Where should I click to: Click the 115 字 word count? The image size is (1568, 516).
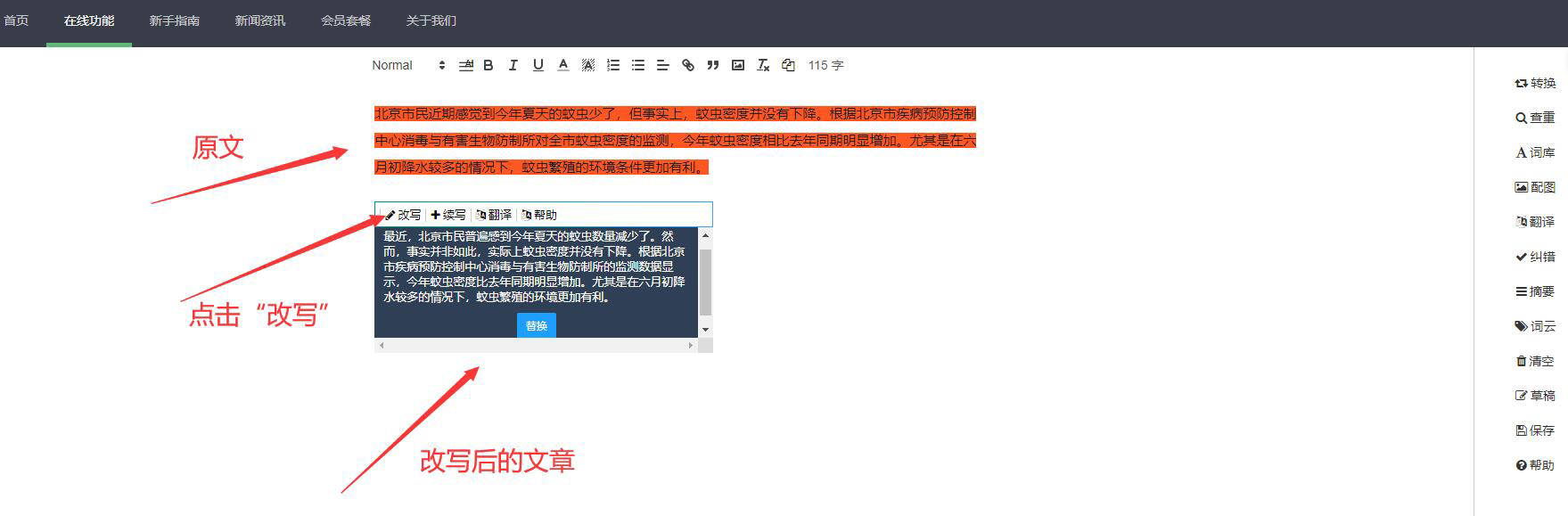pos(825,65)
